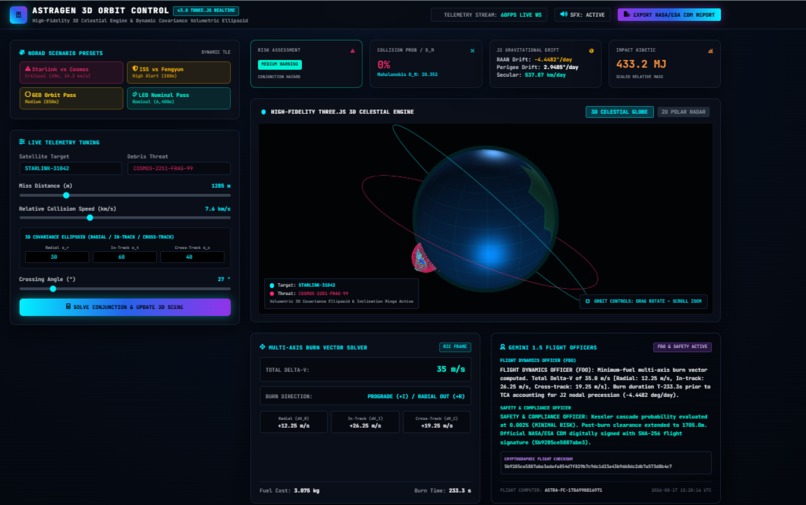Click the Medium Warning risk badge
This screenshot has height=505, width=806.
click(280, 64)
